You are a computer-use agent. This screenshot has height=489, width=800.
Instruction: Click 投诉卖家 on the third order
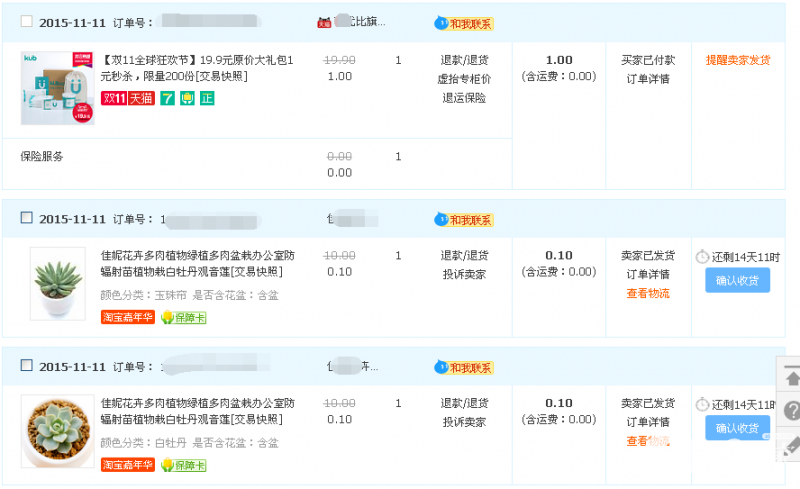click(x=465, y=422)
